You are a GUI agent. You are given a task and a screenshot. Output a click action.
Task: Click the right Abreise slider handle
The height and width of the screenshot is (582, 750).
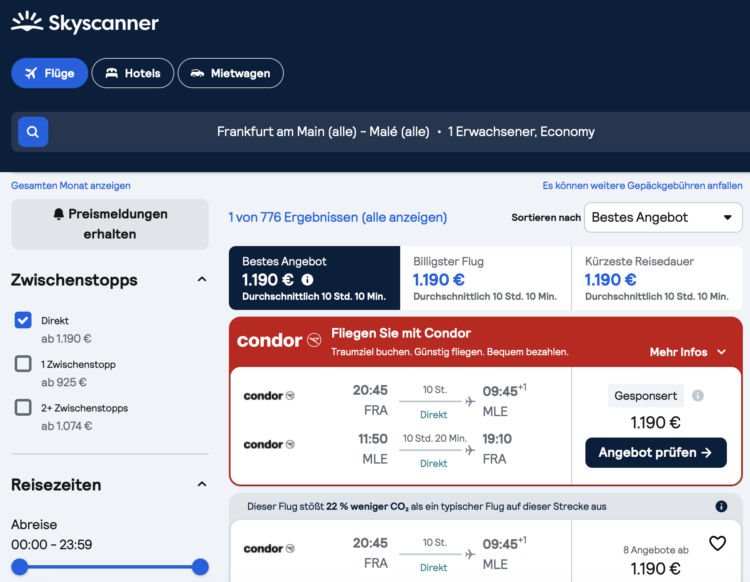200,567
